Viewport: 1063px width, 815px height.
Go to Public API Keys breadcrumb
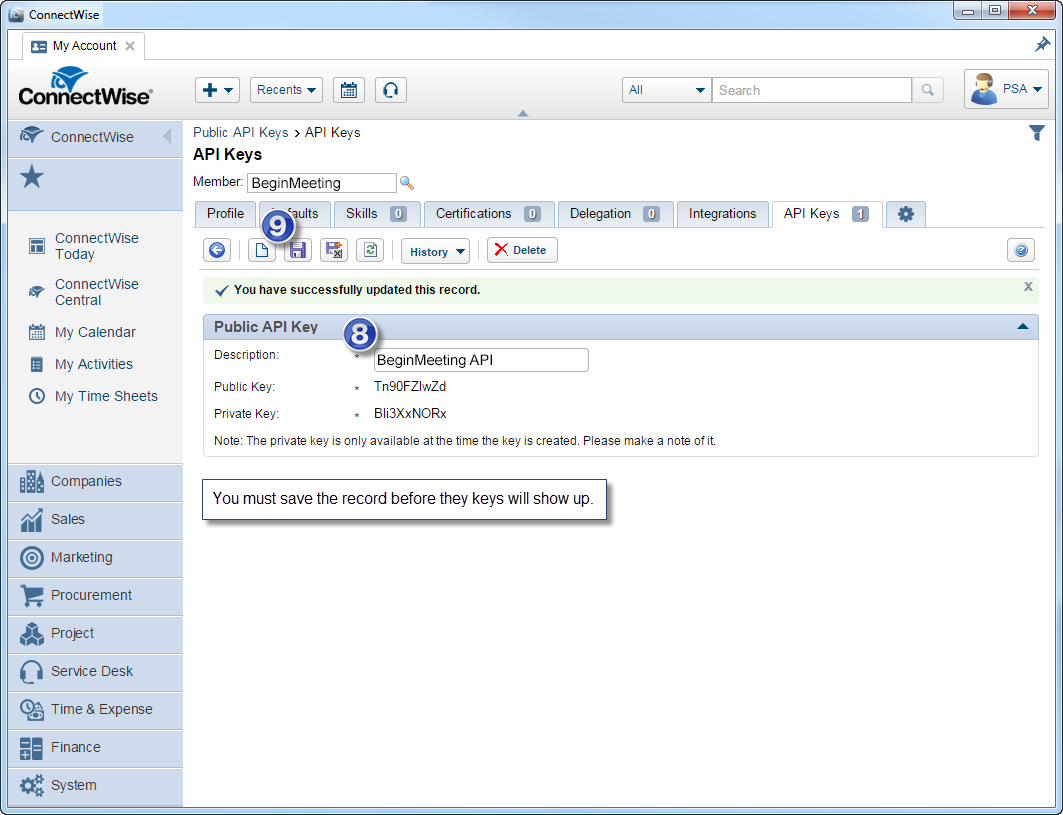[x=241, y=133]
